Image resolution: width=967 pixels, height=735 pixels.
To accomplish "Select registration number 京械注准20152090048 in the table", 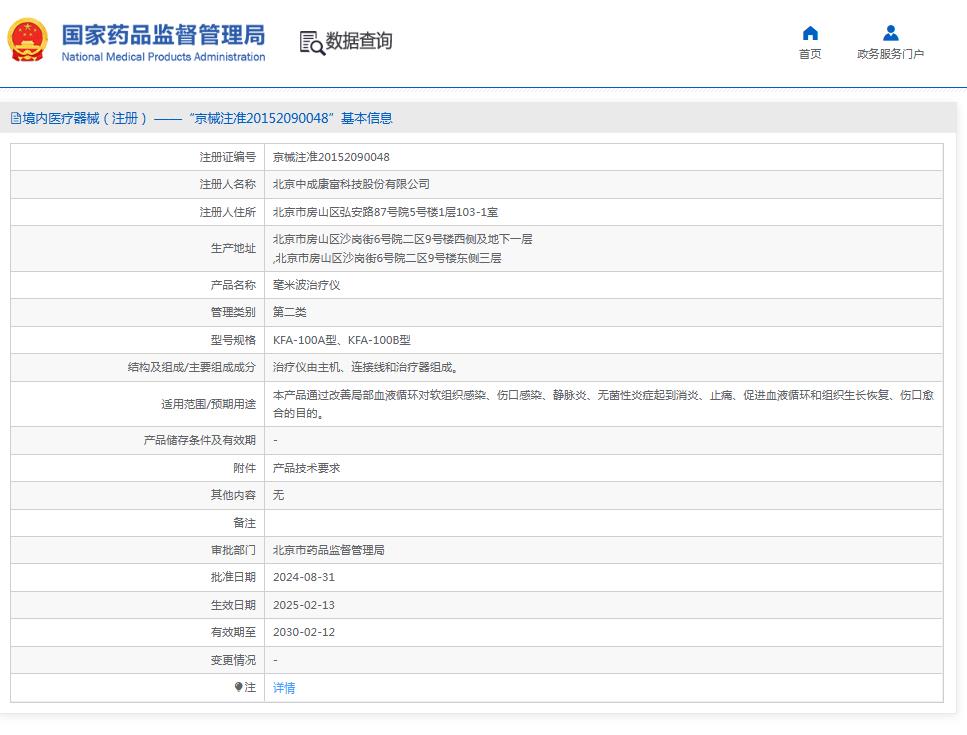I will pyautogui.click(x=332, y=156).
